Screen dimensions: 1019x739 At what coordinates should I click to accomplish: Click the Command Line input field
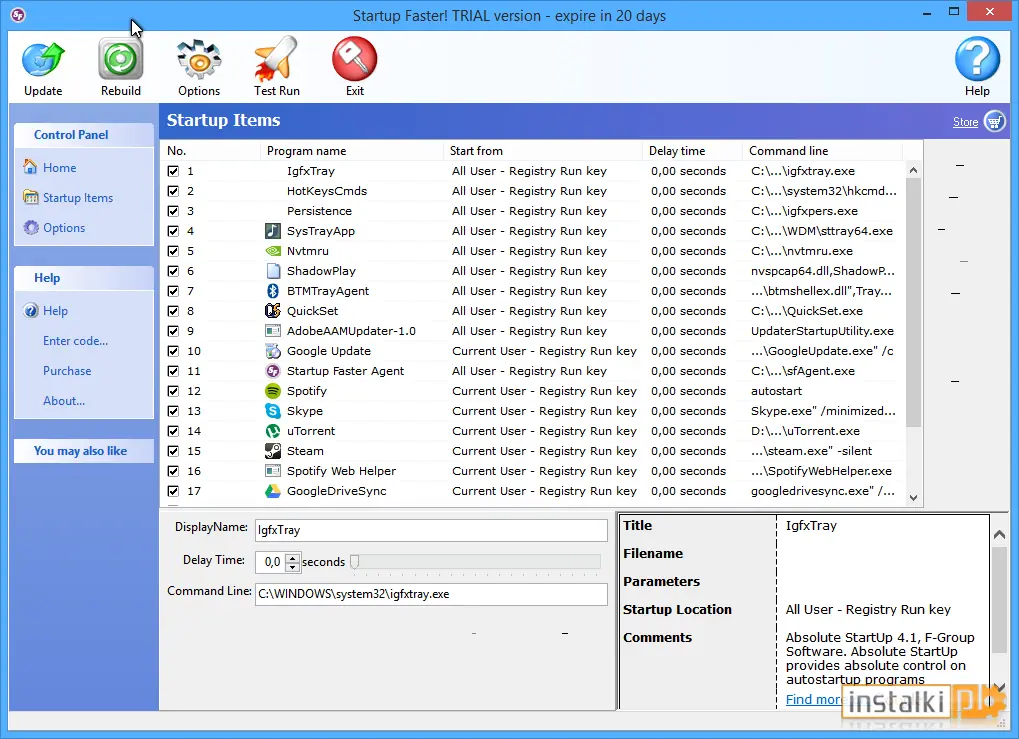coord(432,594)
